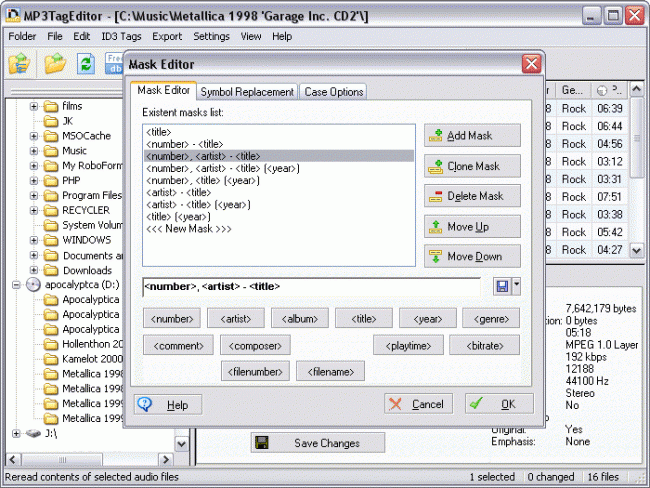Viewport: 650px width, 488px height.
Task: Open the Export menu
Action: click(x=167, y=36)
